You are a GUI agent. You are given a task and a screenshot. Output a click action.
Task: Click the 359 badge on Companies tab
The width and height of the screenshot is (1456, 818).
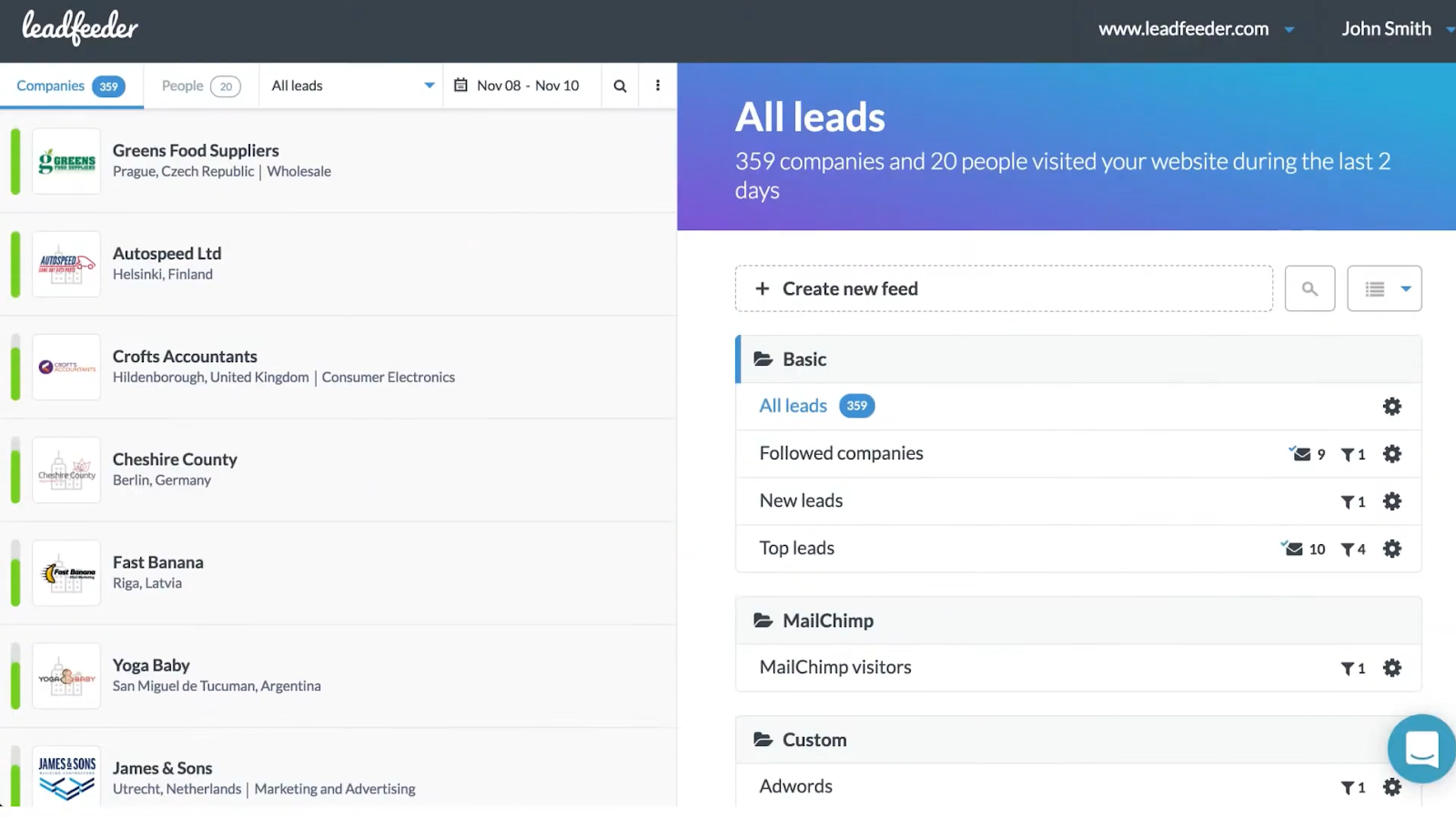pyautogui.click(x=108, y=86)
